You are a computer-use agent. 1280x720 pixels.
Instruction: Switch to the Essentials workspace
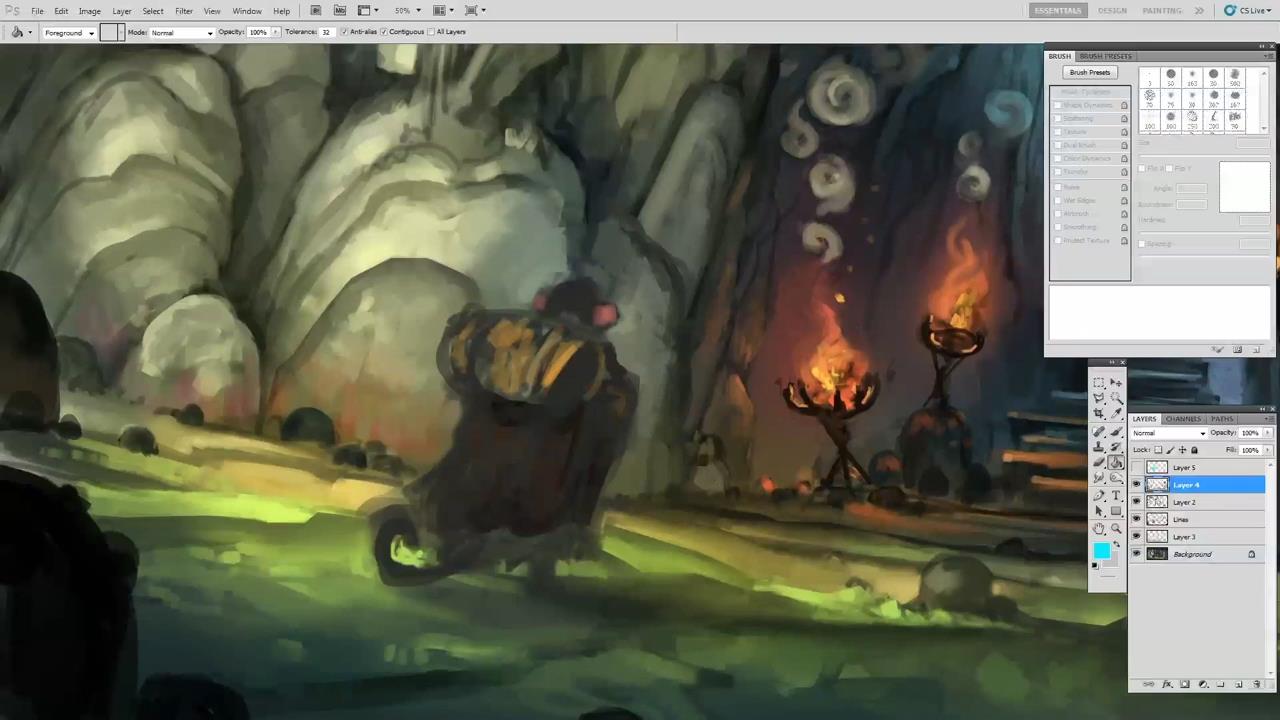point(1057,10)
